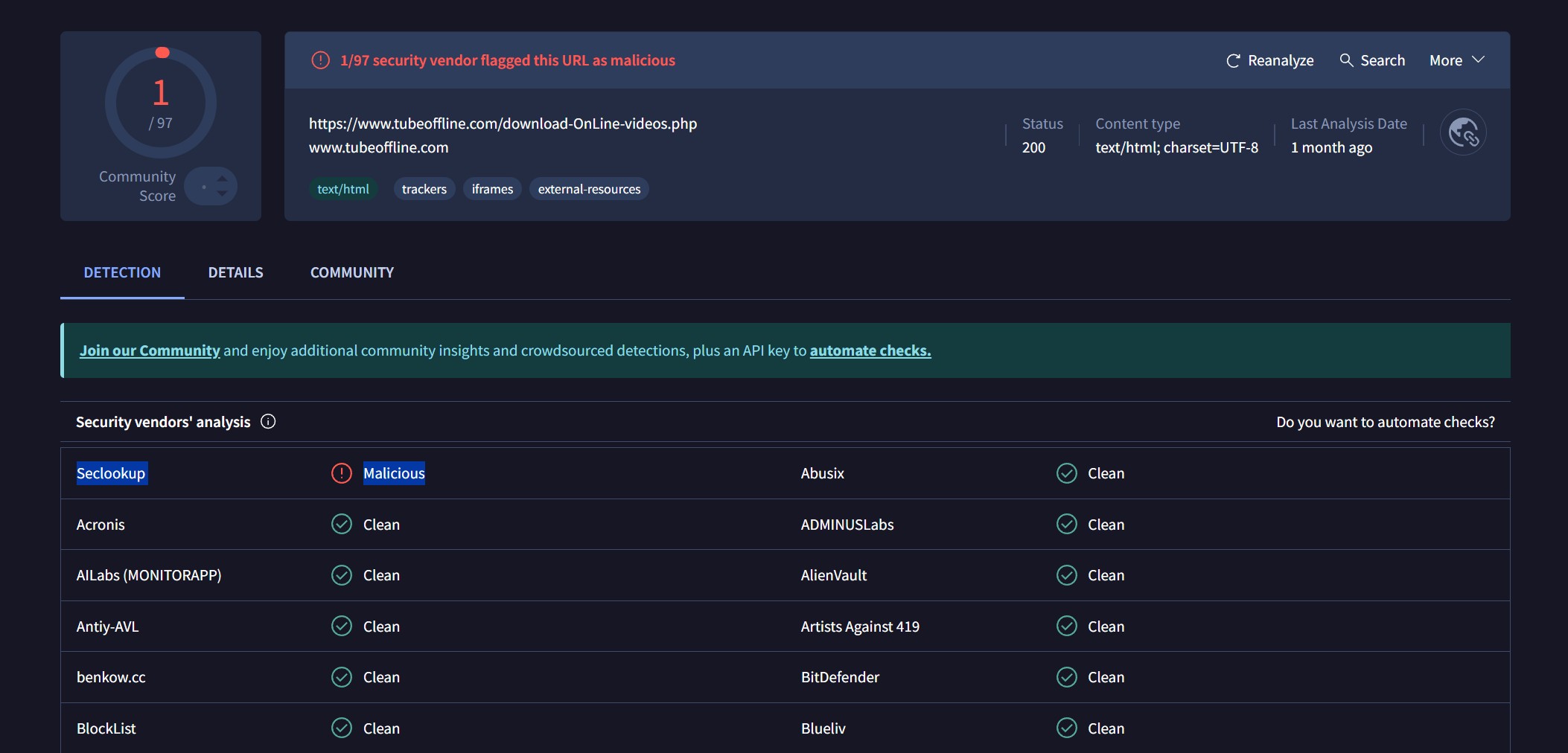The height and width of the screenshot is (753, 1568).
Task: Select the trackers tag
Action: 424,189
